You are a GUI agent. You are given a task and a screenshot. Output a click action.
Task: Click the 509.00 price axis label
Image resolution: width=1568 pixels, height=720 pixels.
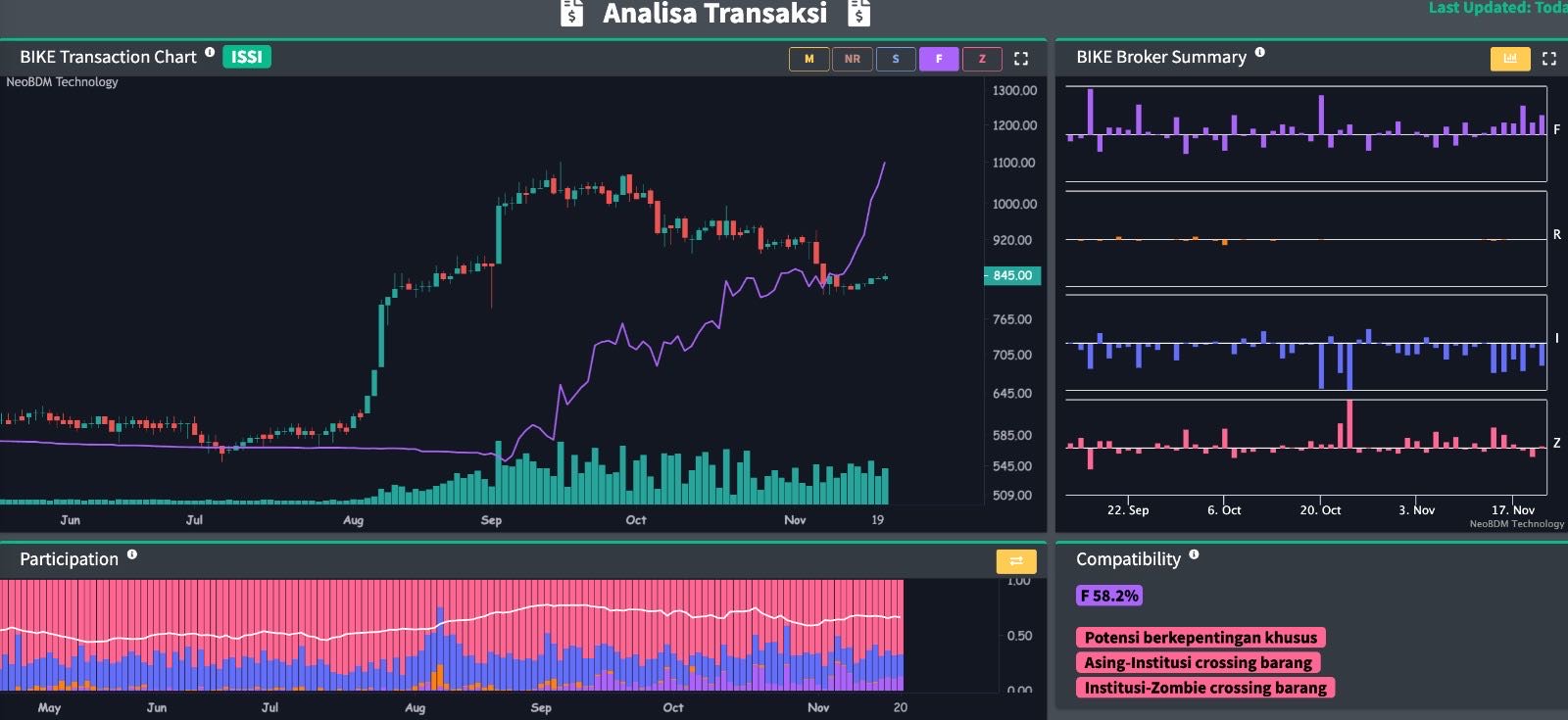pos(1012,496)
